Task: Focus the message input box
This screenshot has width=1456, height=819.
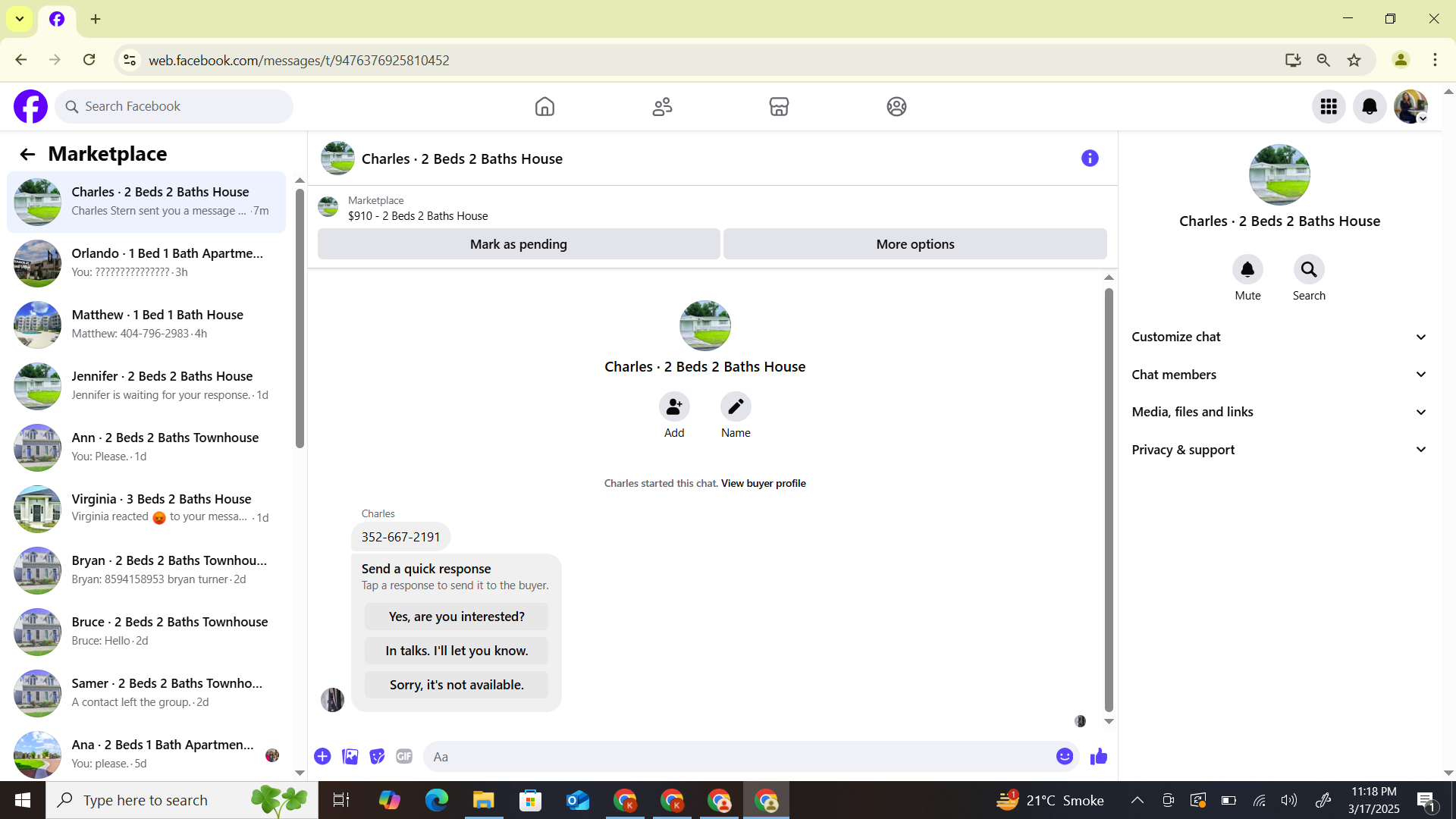Action: click(x=739, y=757)
